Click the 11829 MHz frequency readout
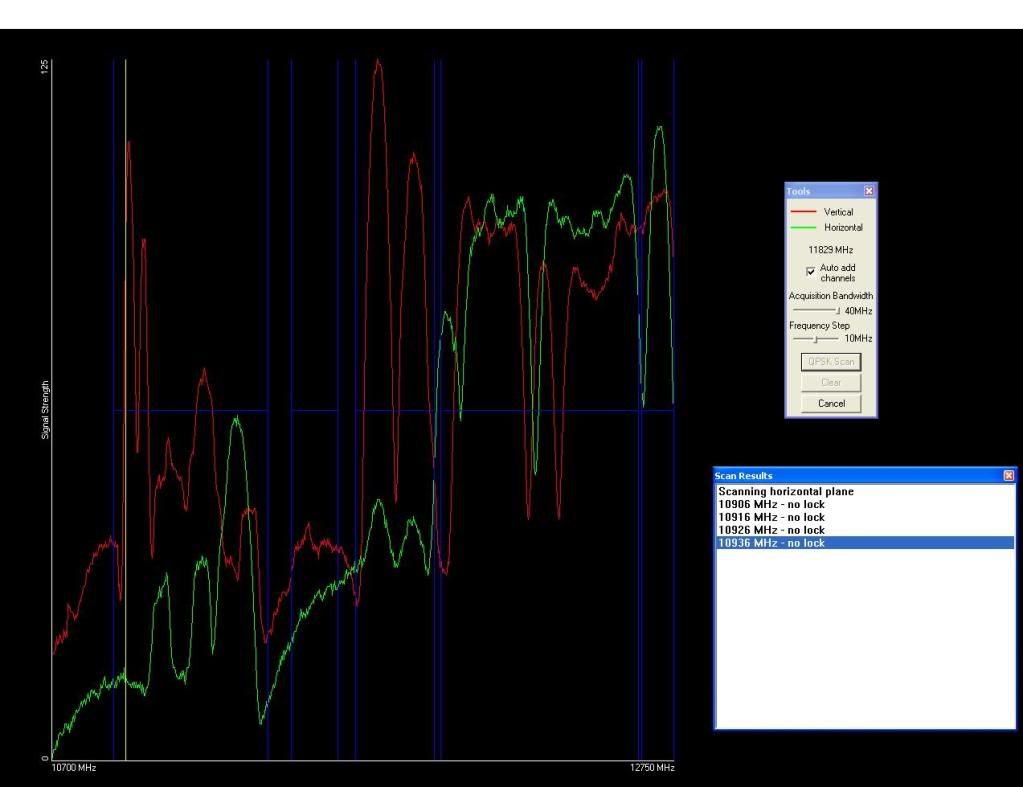This screenshot has height=787, width=1023. (x=830, y=249)
